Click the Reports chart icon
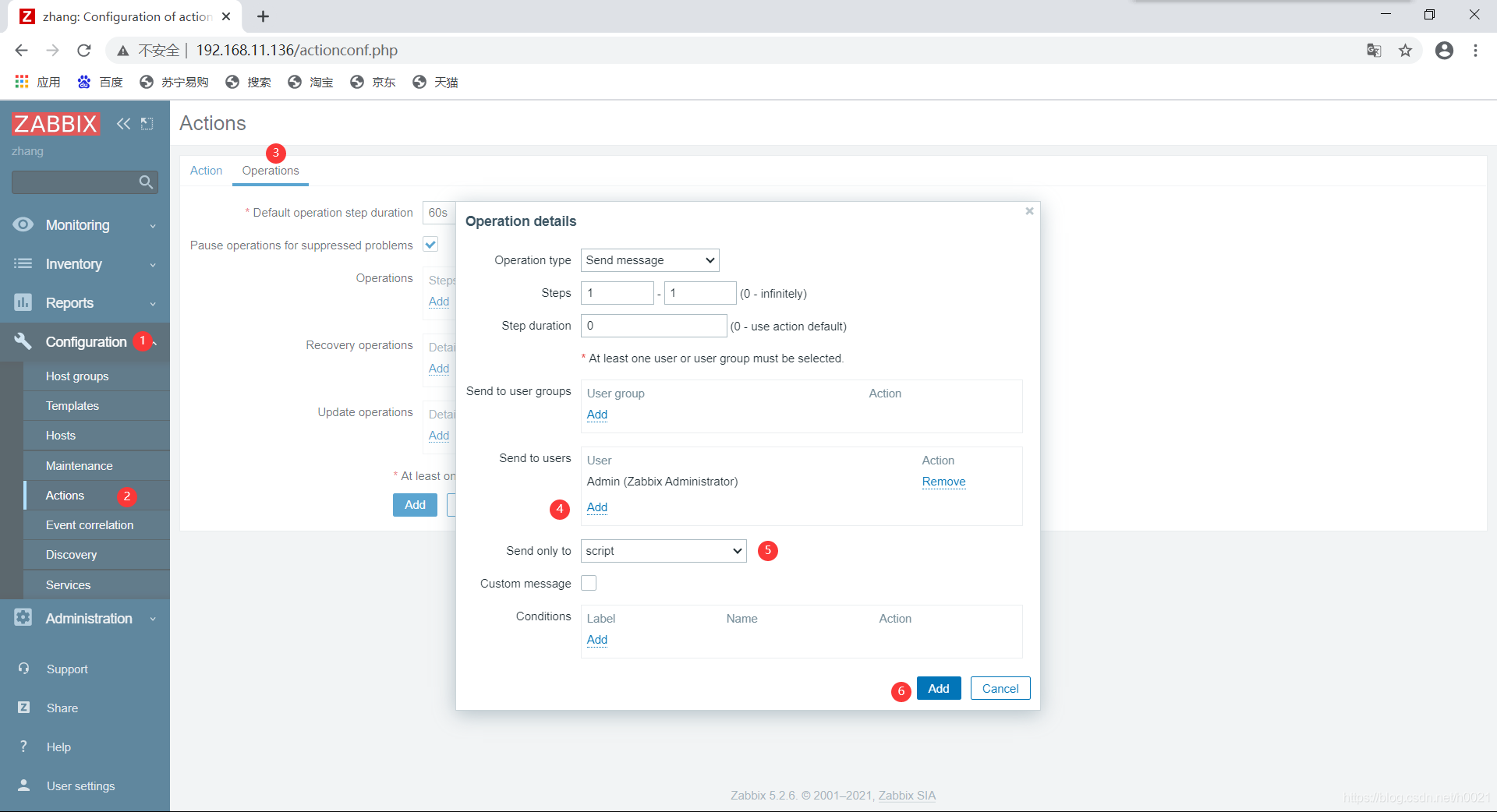Viewport: 1497px width, 812px height. [23, 302]
